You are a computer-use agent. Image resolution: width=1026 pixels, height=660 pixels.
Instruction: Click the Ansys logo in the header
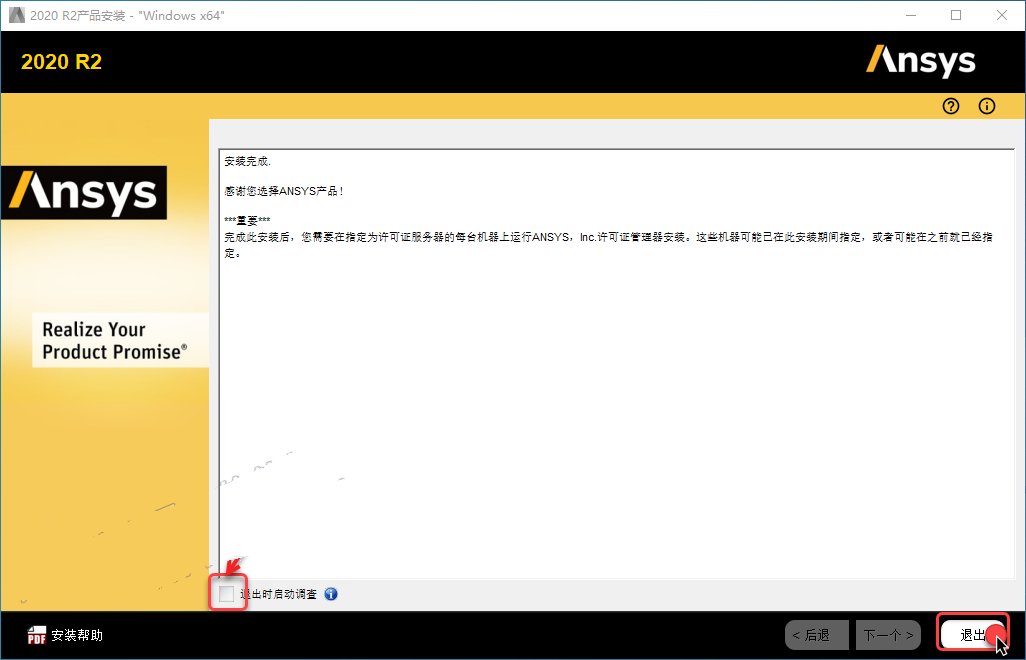click(921, 61)
